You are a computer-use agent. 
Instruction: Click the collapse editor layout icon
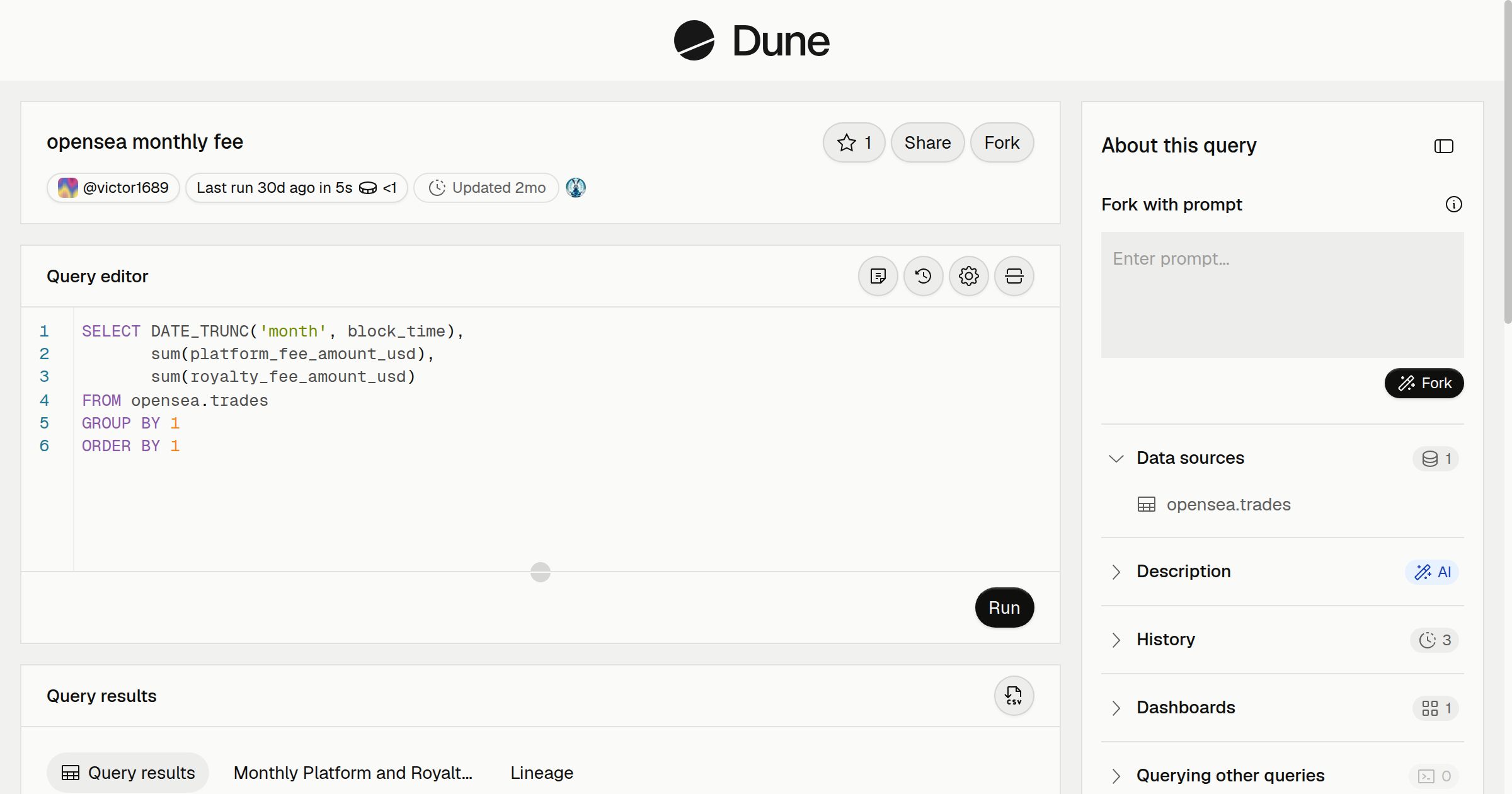pos(1014,276)
